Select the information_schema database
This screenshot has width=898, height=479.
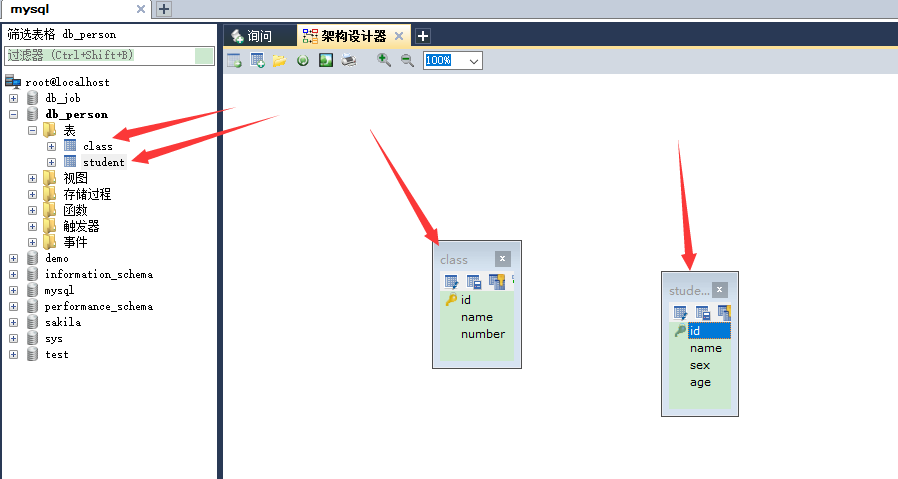coord(99,274)
